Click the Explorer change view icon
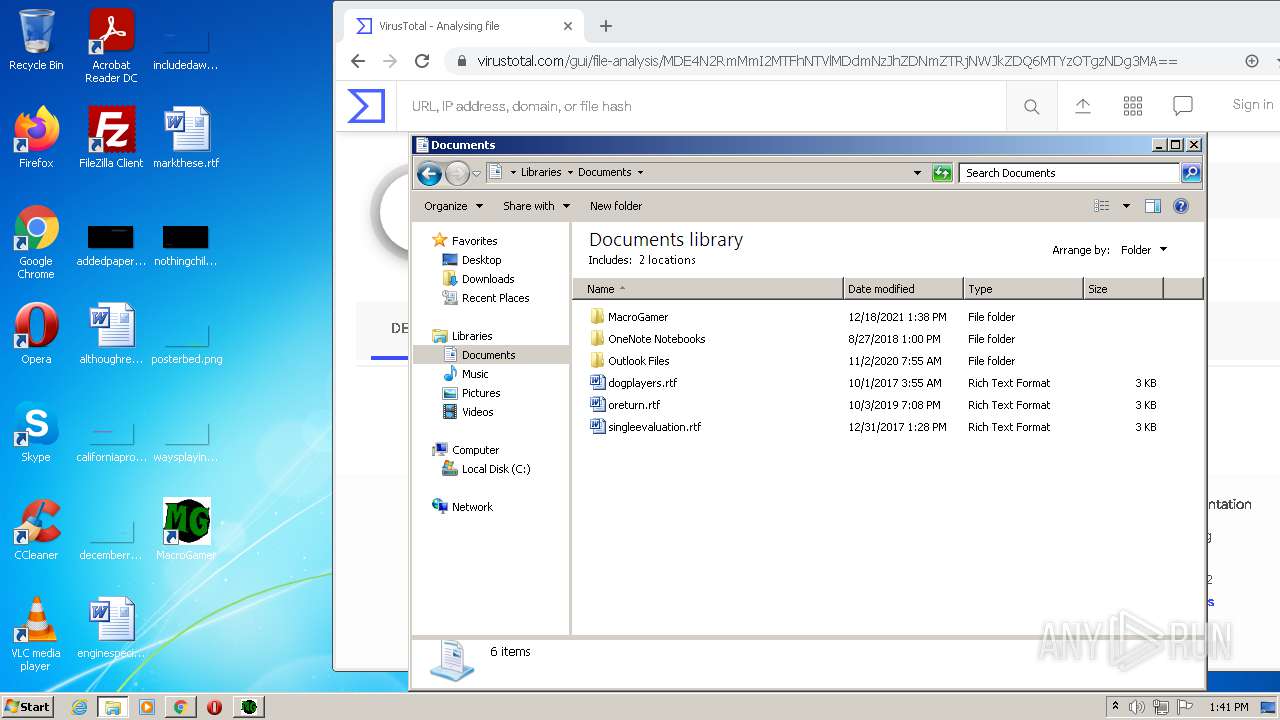This screenshot has height=720, width=1280. [1102, 206]
